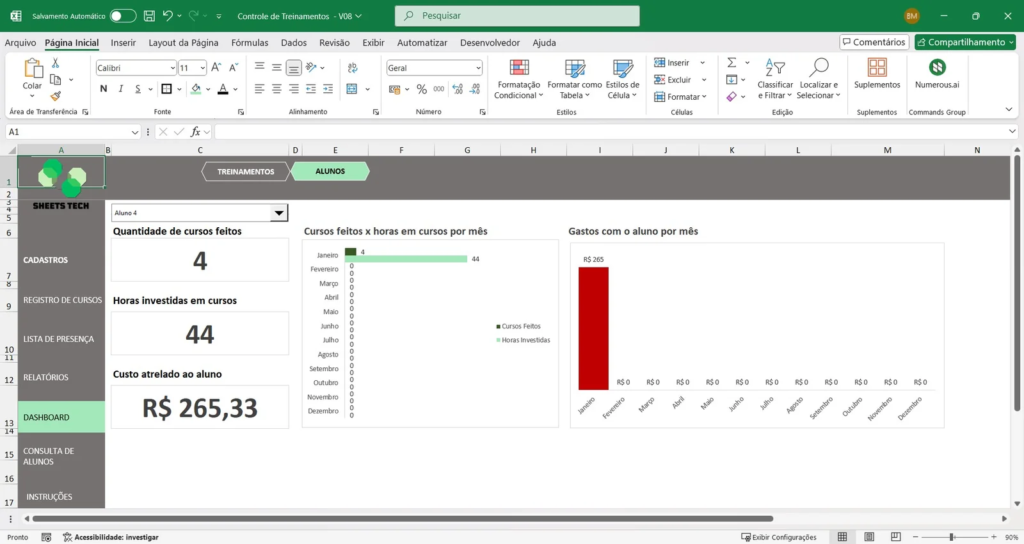Screen dimensions: 1024x544
Task: Toggle bold formatting (N) button
Action: (x=104, y=89)
